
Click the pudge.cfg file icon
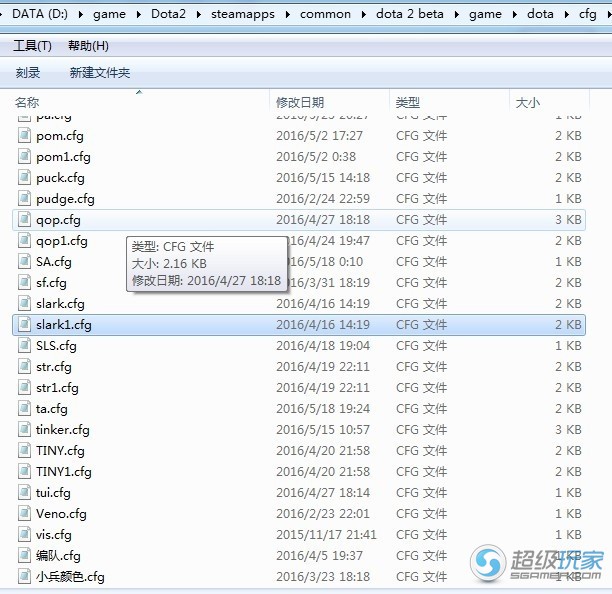(x=24, y=199)
